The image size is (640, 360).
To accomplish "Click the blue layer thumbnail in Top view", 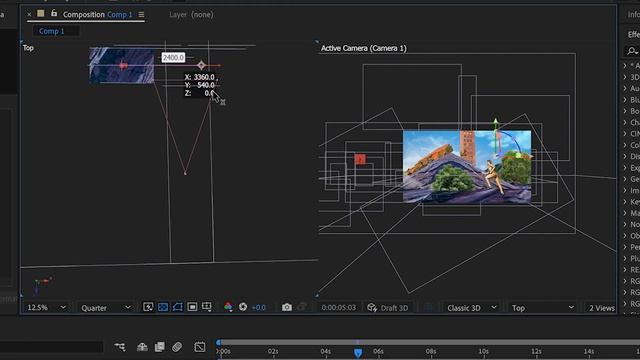I will (122, 65).
